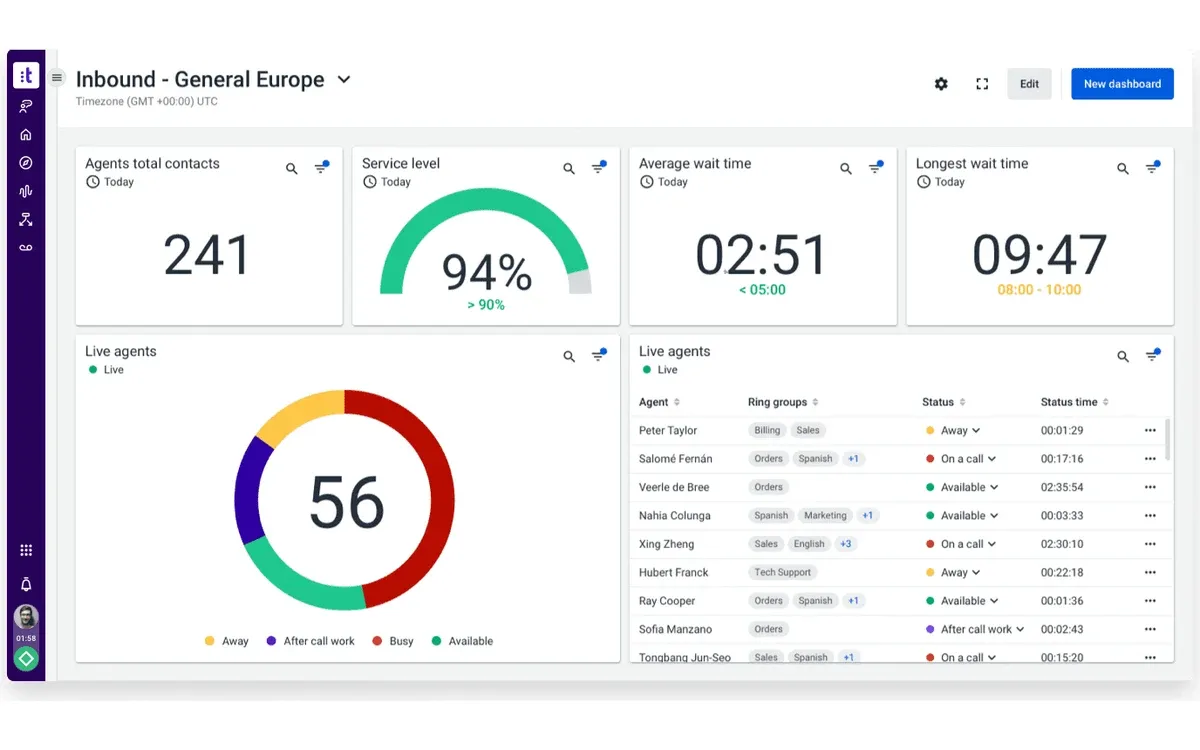
Task: Open the compass explore icon in sidebar
Action: (26, 163)
